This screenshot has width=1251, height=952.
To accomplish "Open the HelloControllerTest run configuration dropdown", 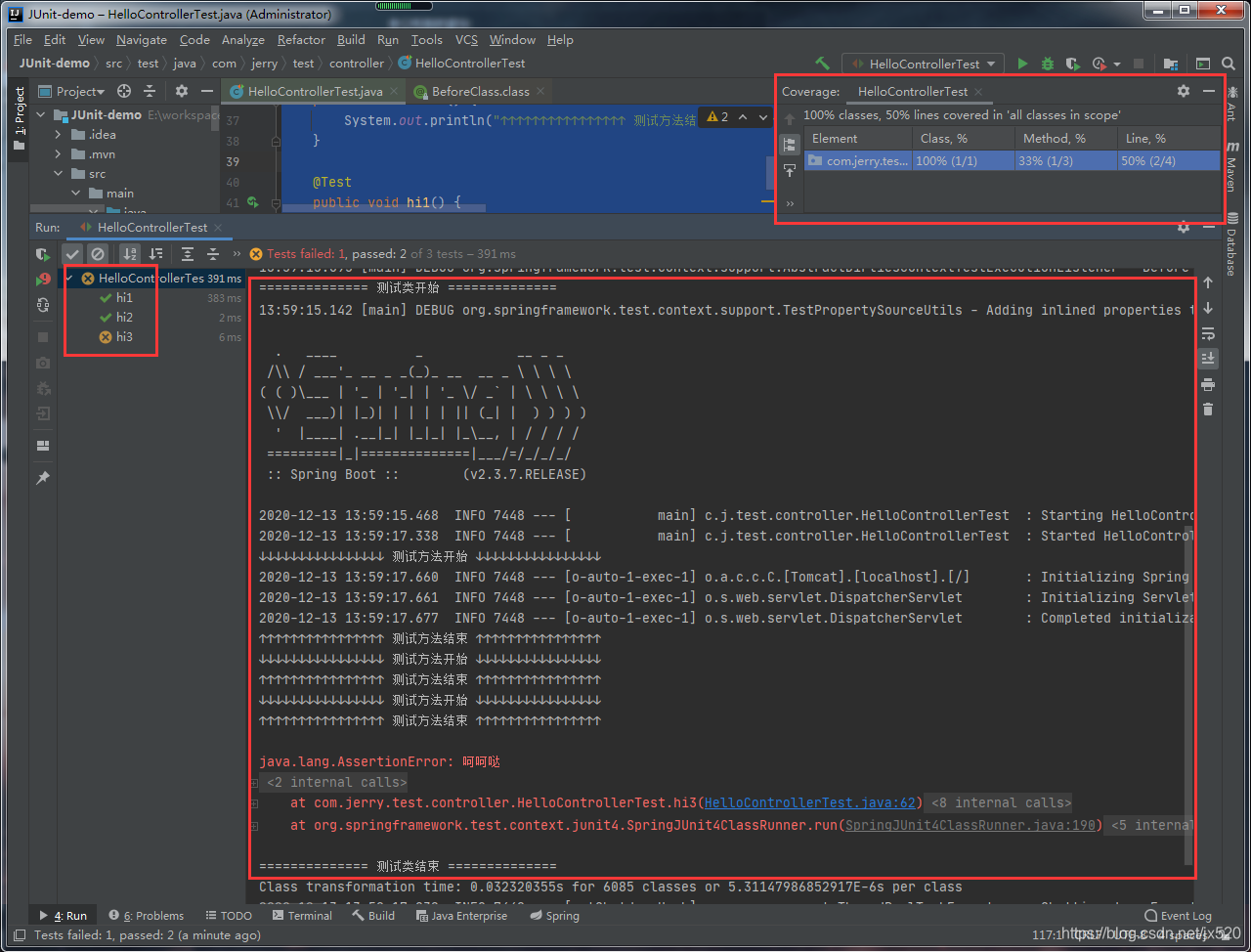I will [923, 64].
